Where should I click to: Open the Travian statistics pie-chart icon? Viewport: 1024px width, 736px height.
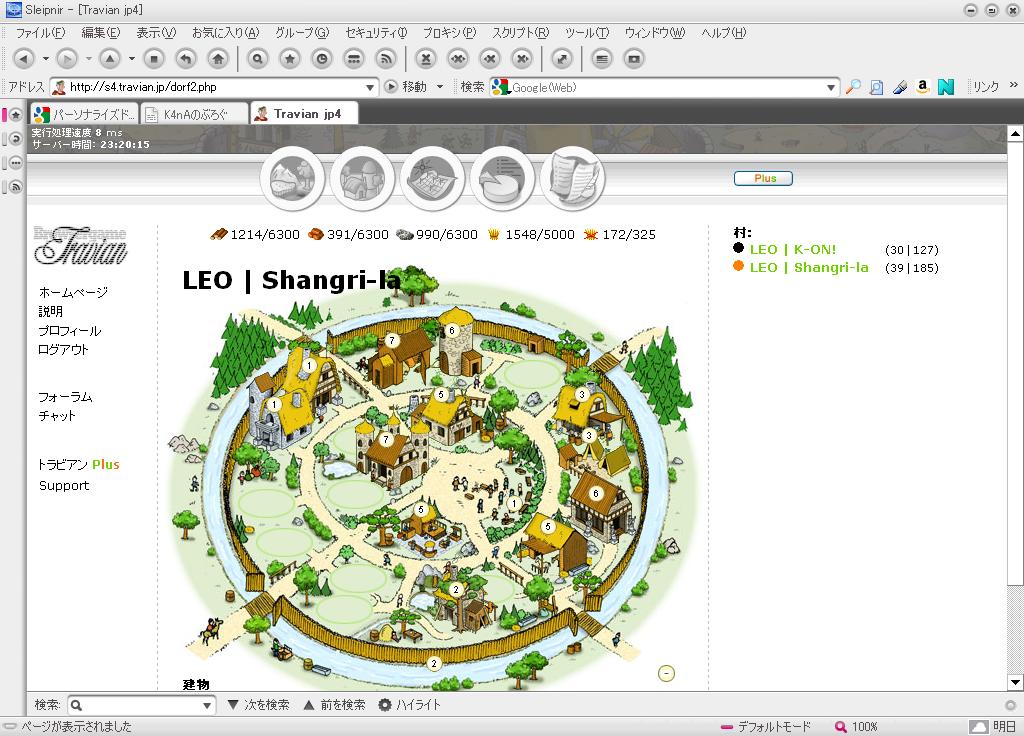point(502,178)
